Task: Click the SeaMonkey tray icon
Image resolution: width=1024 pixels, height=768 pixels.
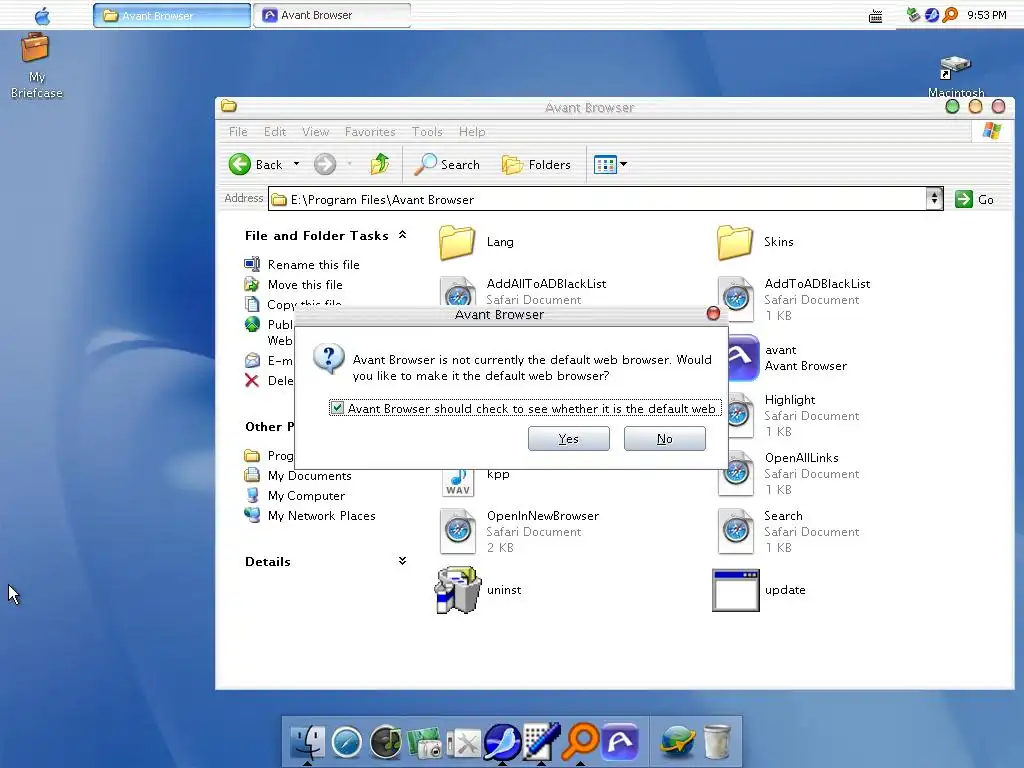Action: (932, 14)
